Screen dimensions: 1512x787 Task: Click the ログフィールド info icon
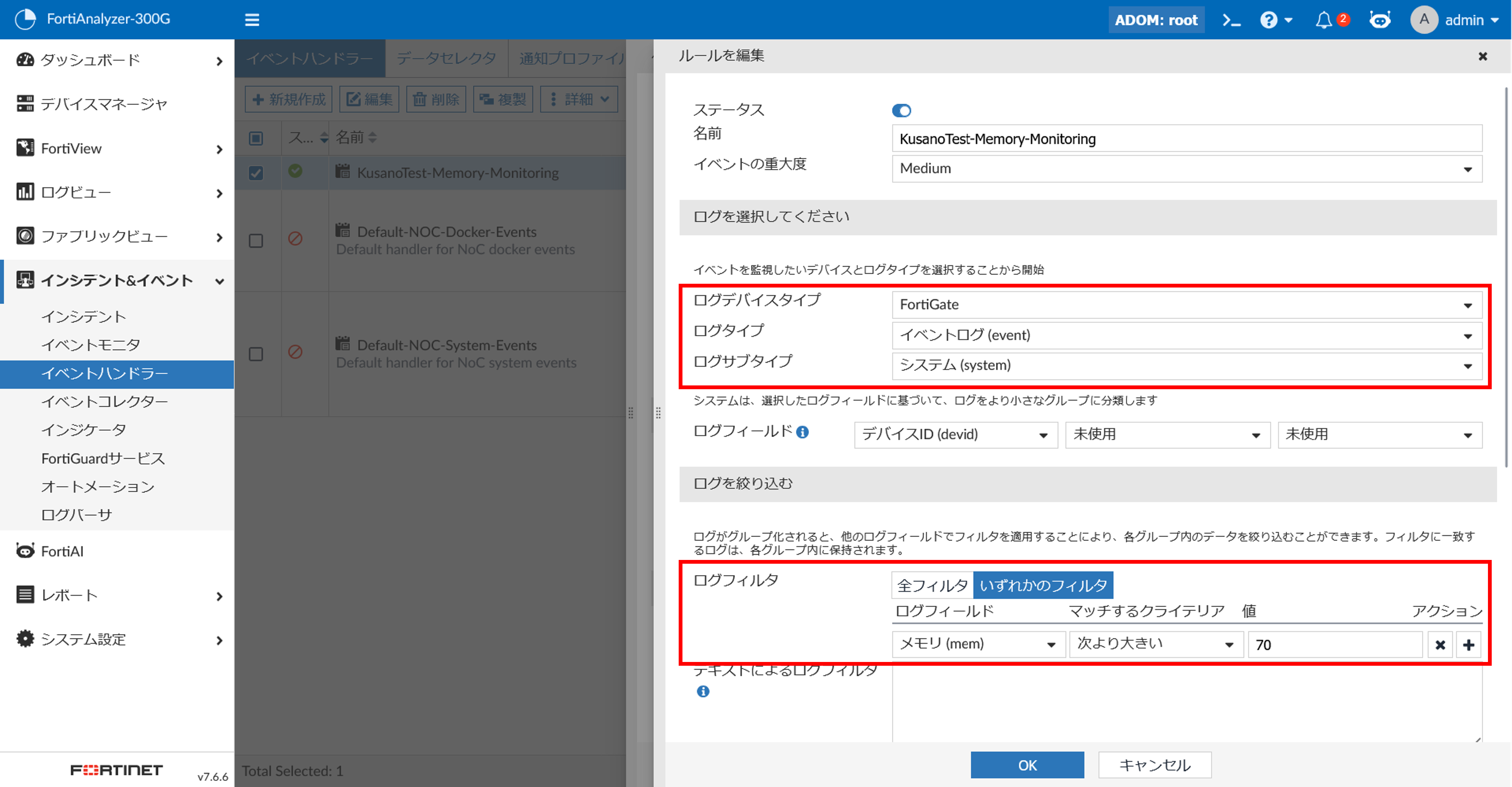(x=802, y=432)
